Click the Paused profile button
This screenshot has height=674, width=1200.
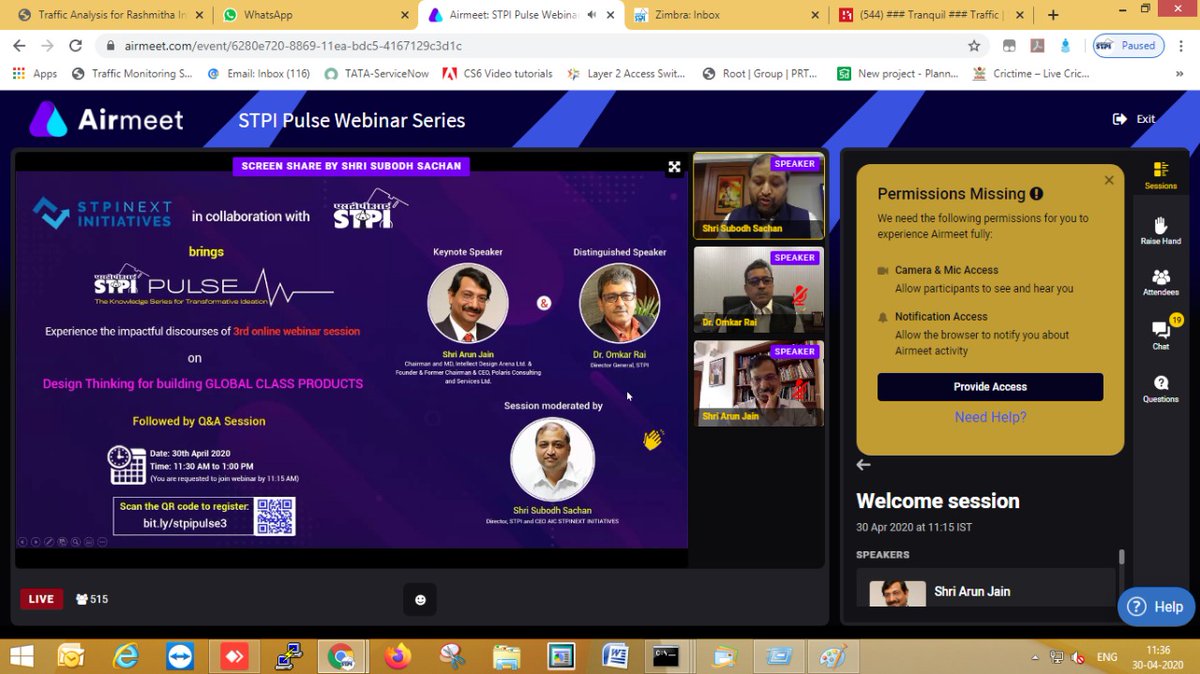[1126, 46]
